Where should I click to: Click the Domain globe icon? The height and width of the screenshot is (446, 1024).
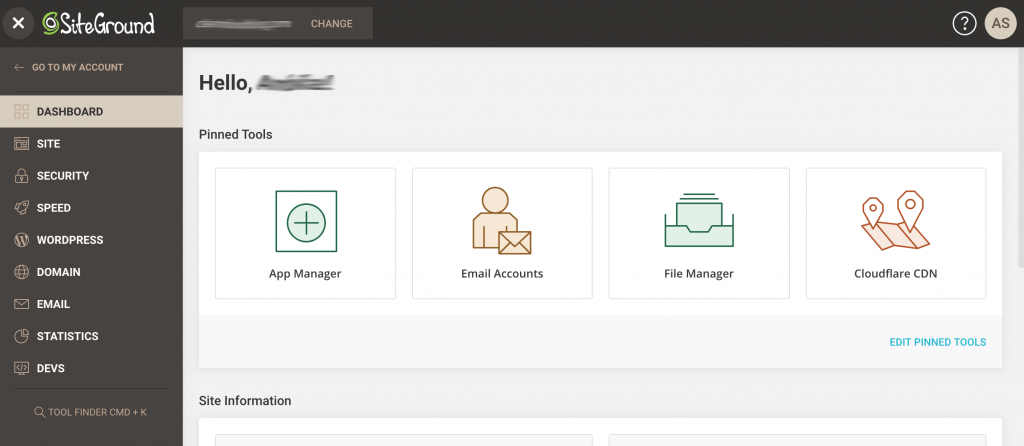(x=22, y=272)
